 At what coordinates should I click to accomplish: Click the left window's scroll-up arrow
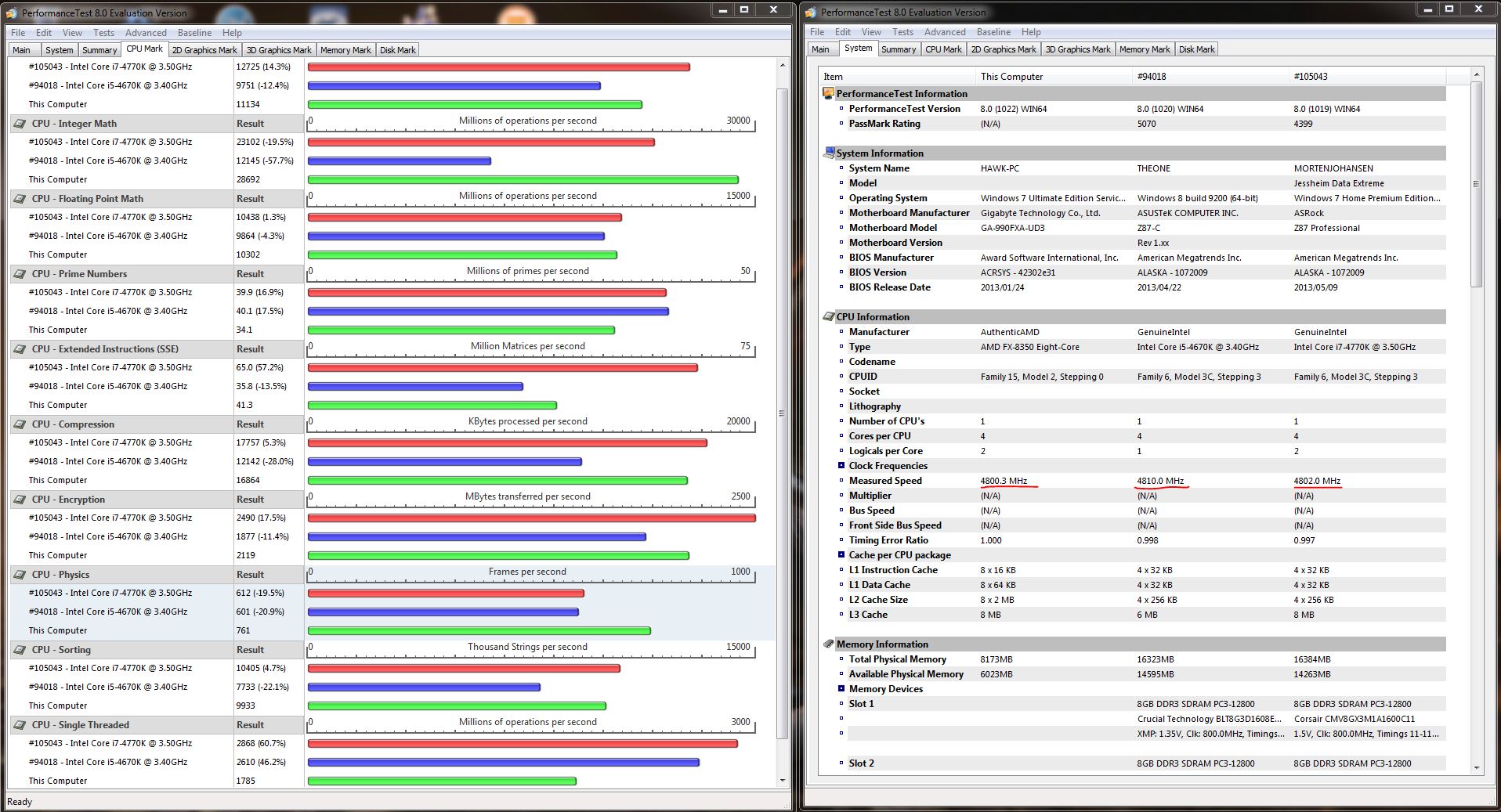coord(782,66)
